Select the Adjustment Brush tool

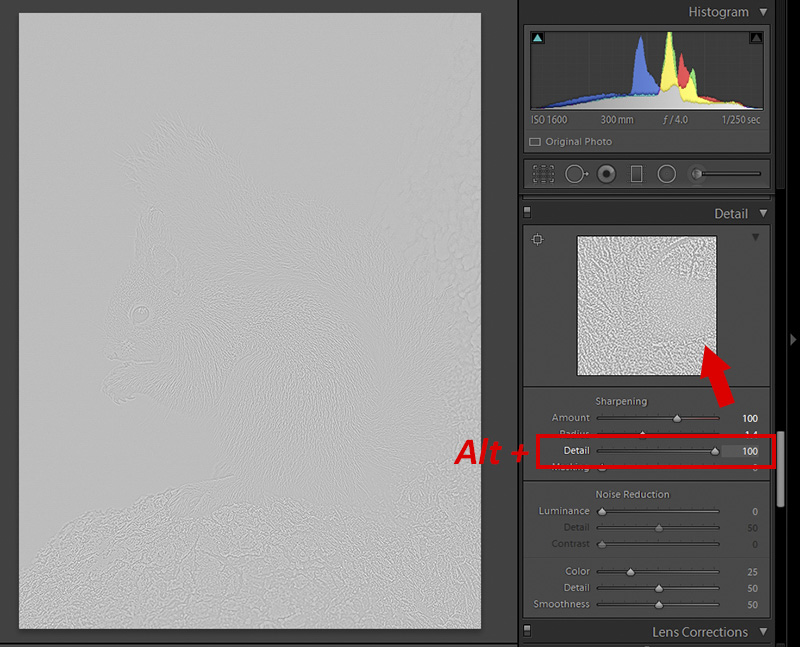695,173
